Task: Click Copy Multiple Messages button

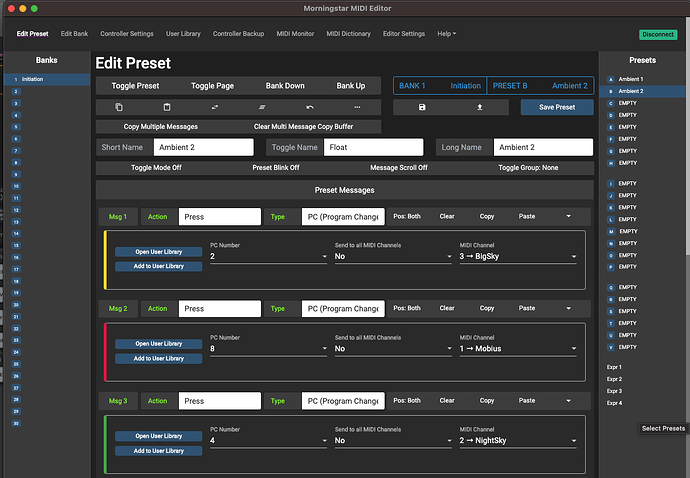Action: point(161,127)
